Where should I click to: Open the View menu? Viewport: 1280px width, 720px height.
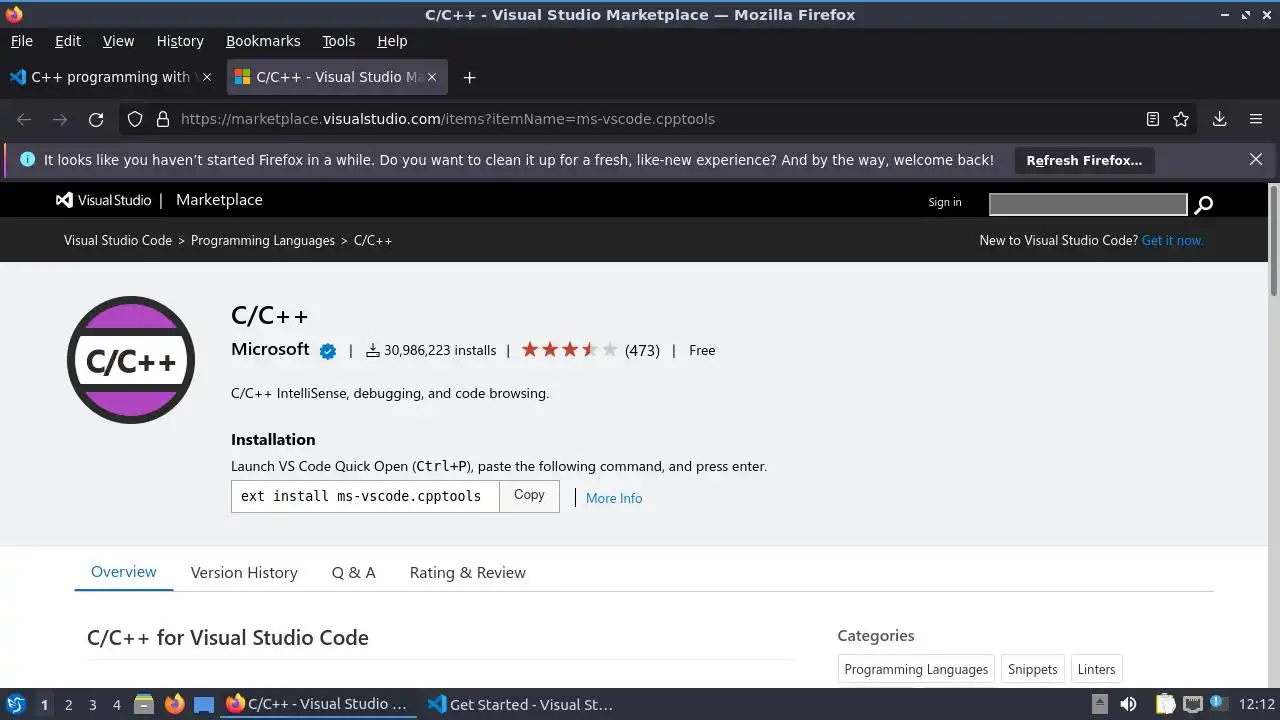pyautogui.click(x=118, y=41)
